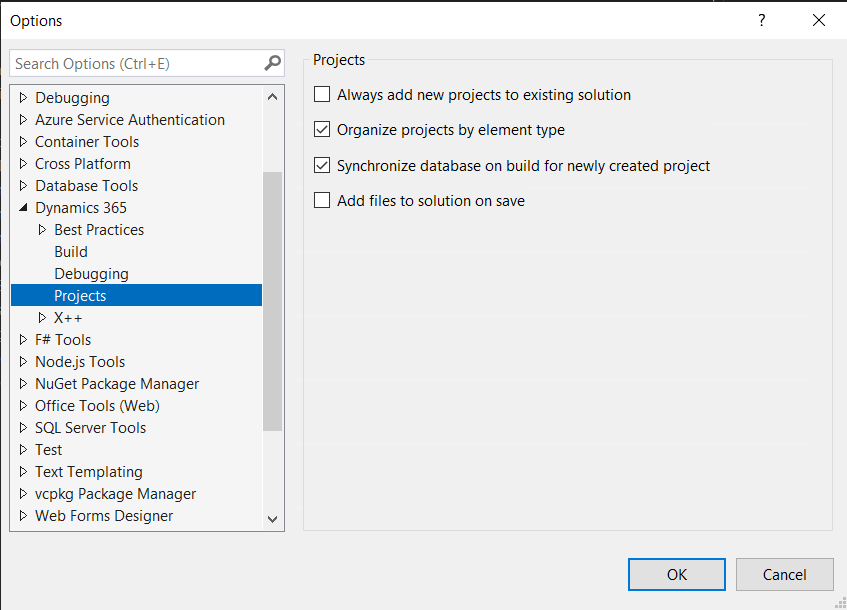Select the Container Tools category
847x610 pixels.
87,142
